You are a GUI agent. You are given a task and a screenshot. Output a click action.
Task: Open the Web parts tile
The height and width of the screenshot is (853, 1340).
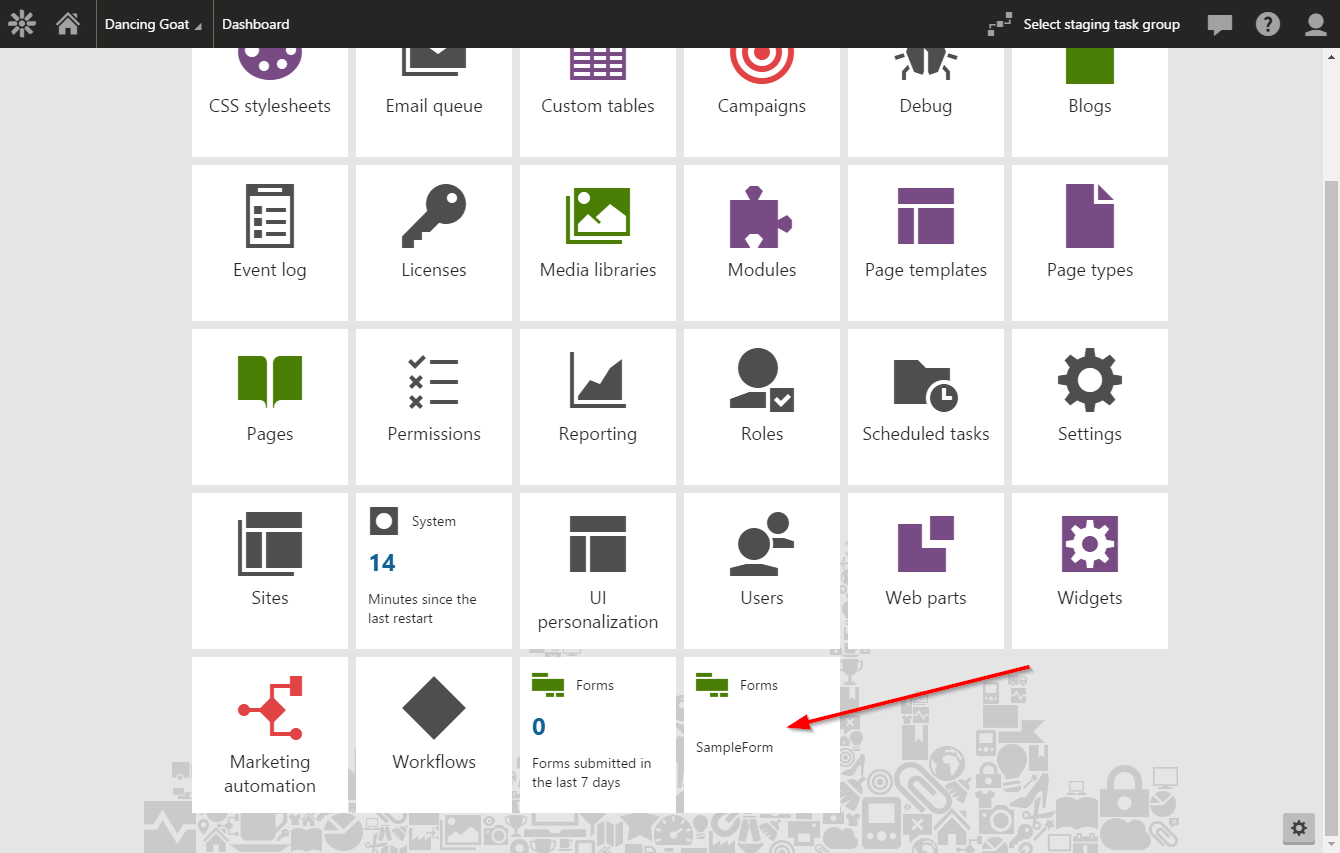(926, 570)
